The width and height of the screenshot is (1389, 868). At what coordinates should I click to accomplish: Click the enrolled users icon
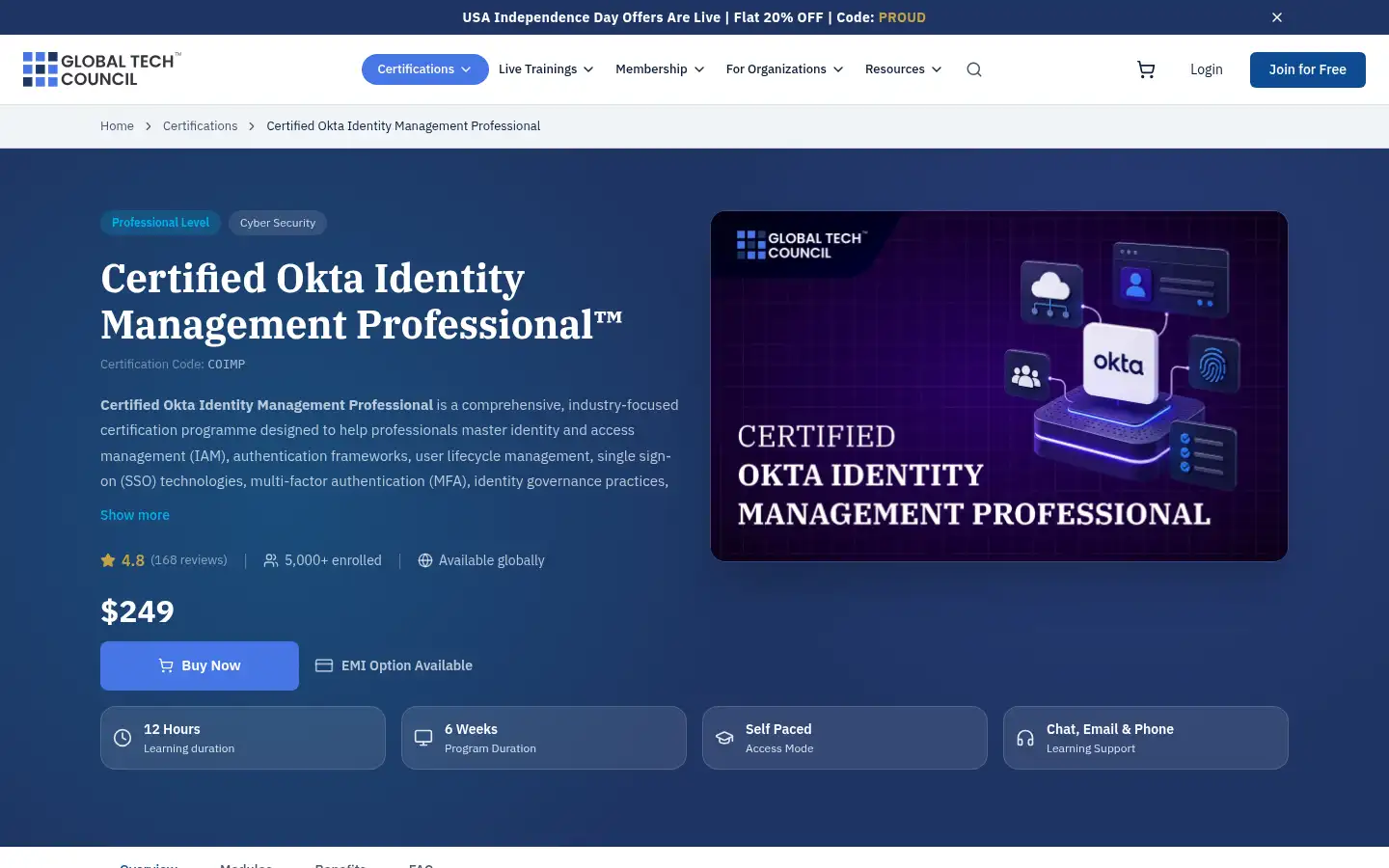271,560
